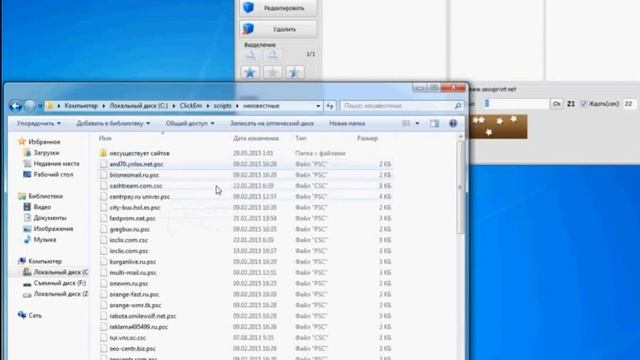This screenshot has height=360, width=640.
Task: Sort files by the 'Имя' column header
Action: [x=105, y=138]
